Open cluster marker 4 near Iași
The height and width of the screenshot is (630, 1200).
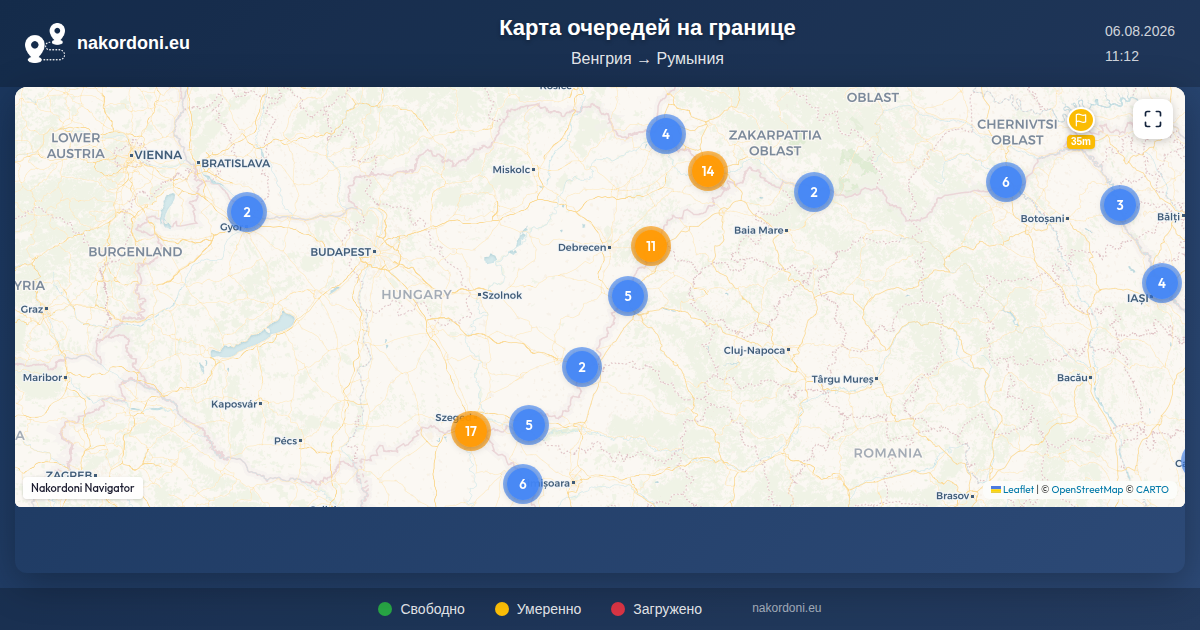[x=1162, y=283]
